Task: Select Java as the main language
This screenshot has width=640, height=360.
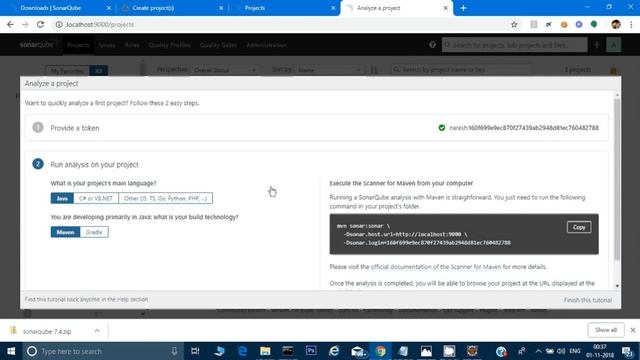Action: pyautogui.click(x=62, y=198)
